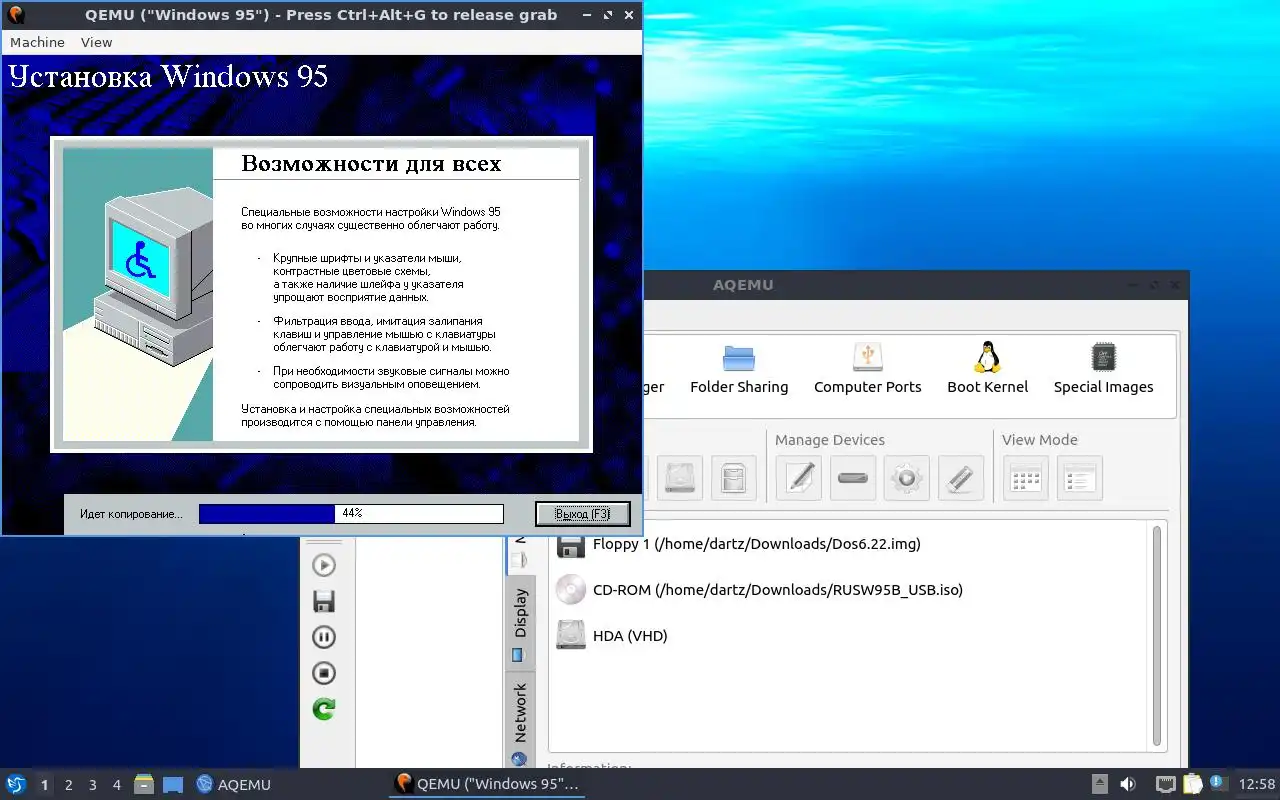Click the eraser icon under Manage Devices
Screen dimensions: 1280x800
tap(961, 478)
